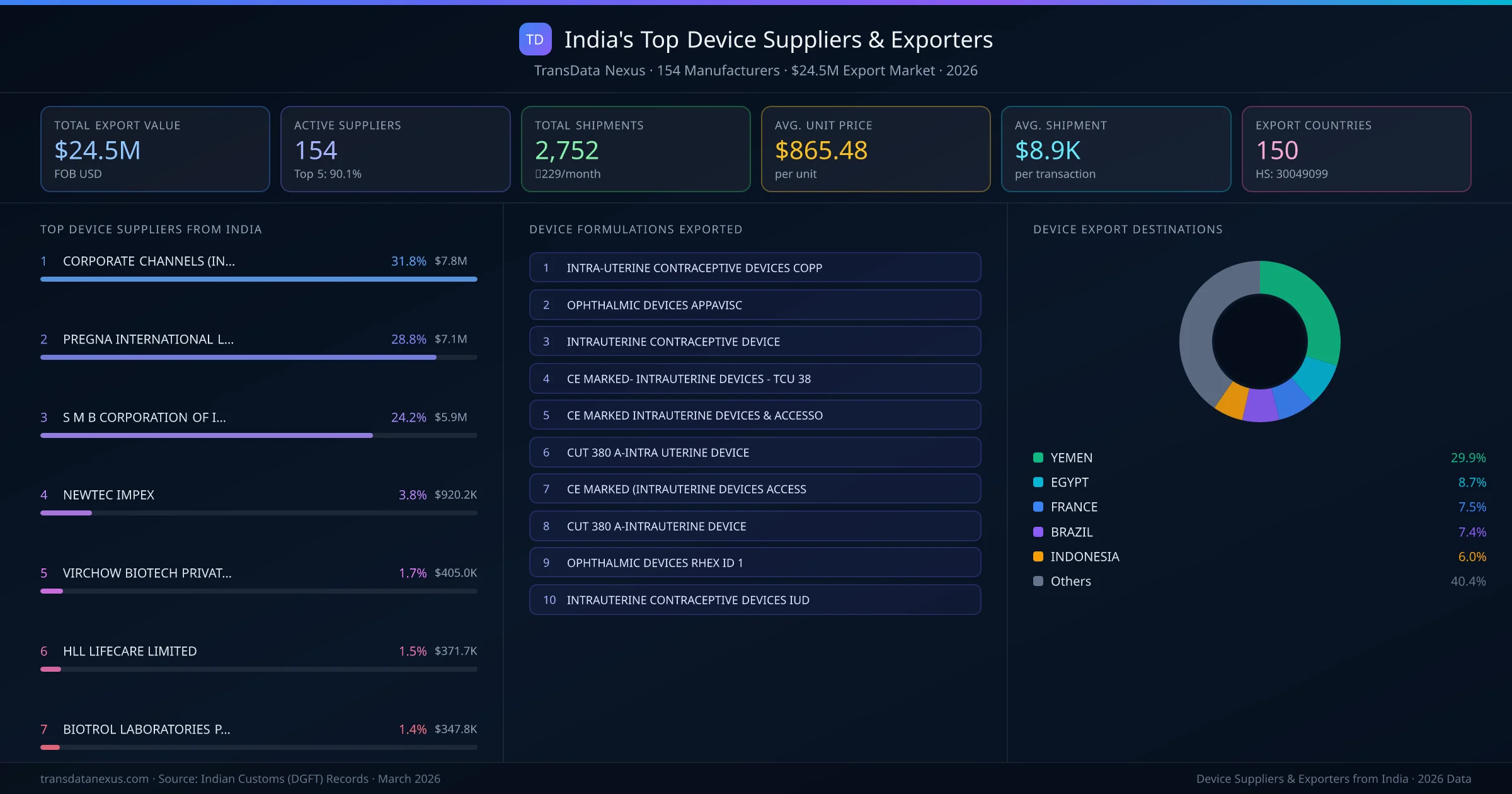The width and height of the screenshot is (1512, 794).
Task: Click Newtec Impex supplier entry
Action: point(108,495)
